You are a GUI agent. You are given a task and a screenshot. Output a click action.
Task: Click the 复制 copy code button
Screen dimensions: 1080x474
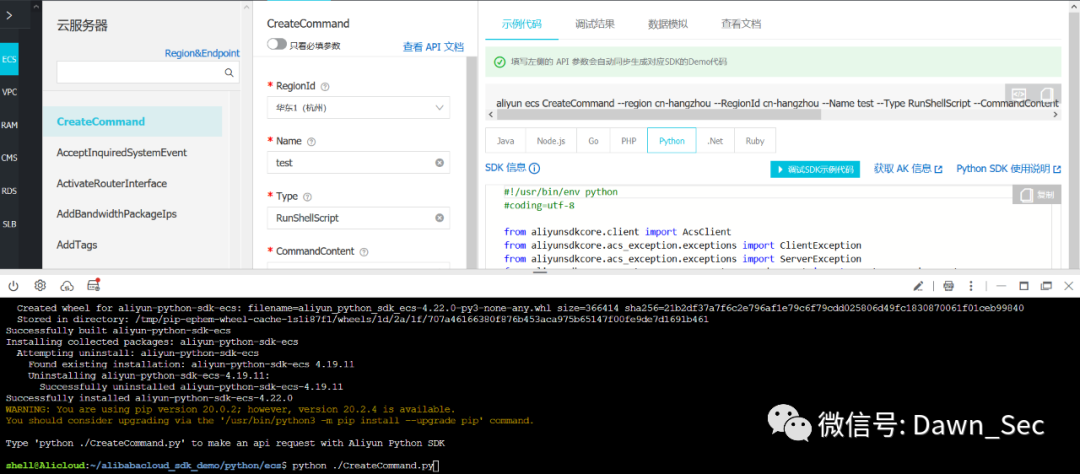[x=1036, y=195]
